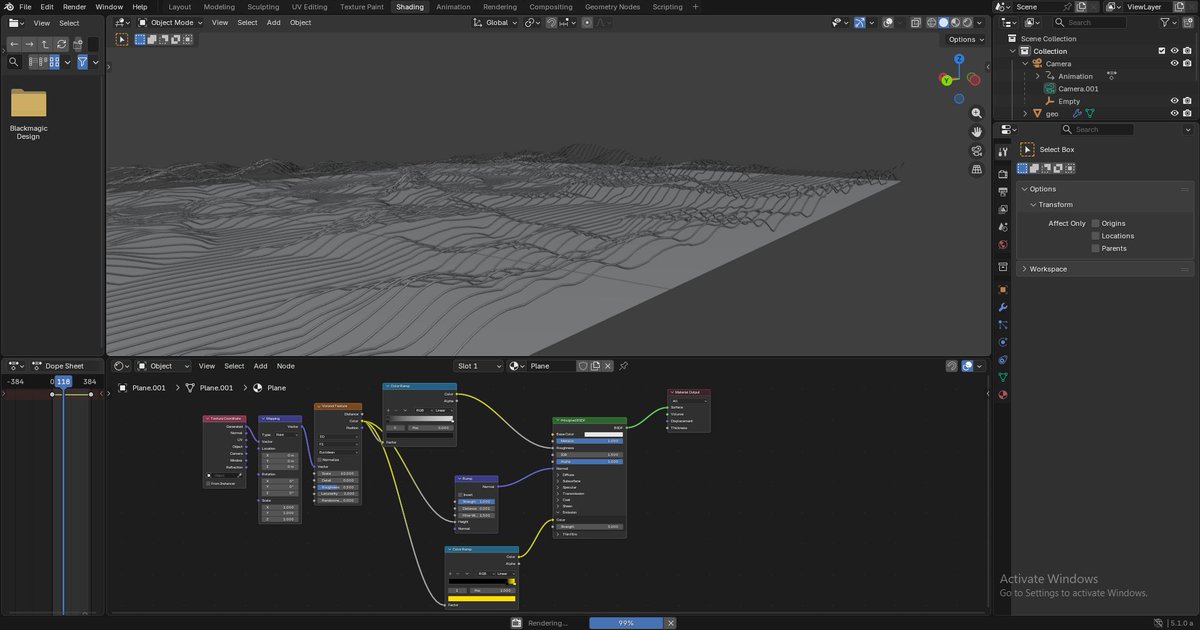The image size is (1200, 630).
Task: Open the Node menu in shader editor
Action: [285, 366]
